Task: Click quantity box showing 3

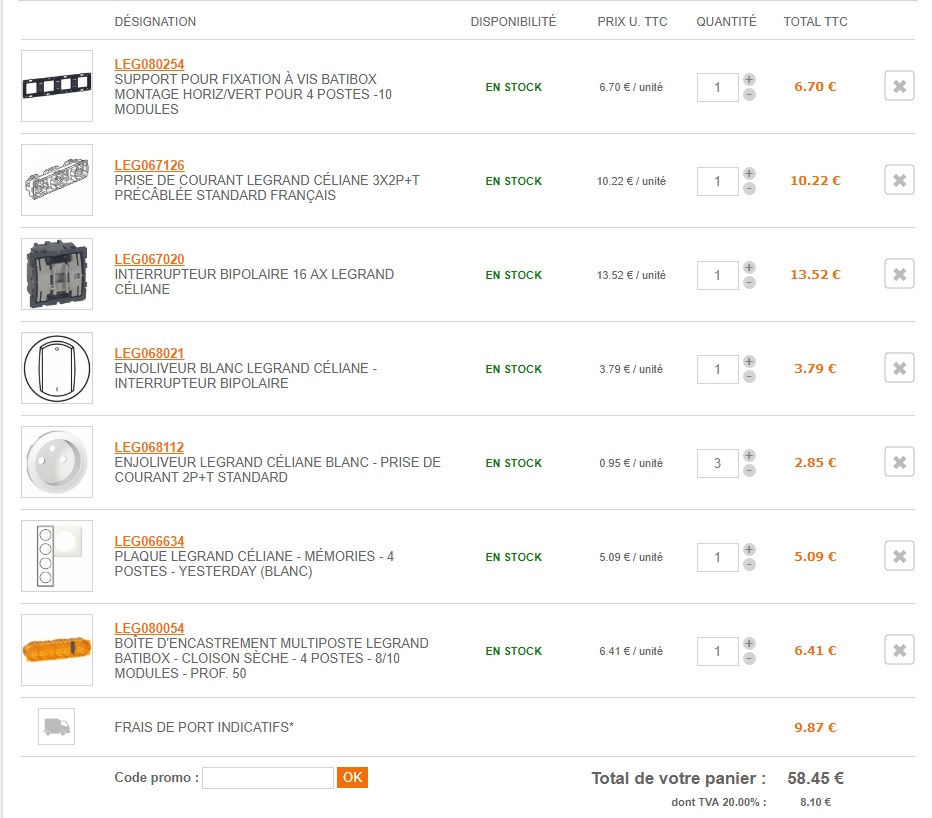Action: tap(717, 463)
